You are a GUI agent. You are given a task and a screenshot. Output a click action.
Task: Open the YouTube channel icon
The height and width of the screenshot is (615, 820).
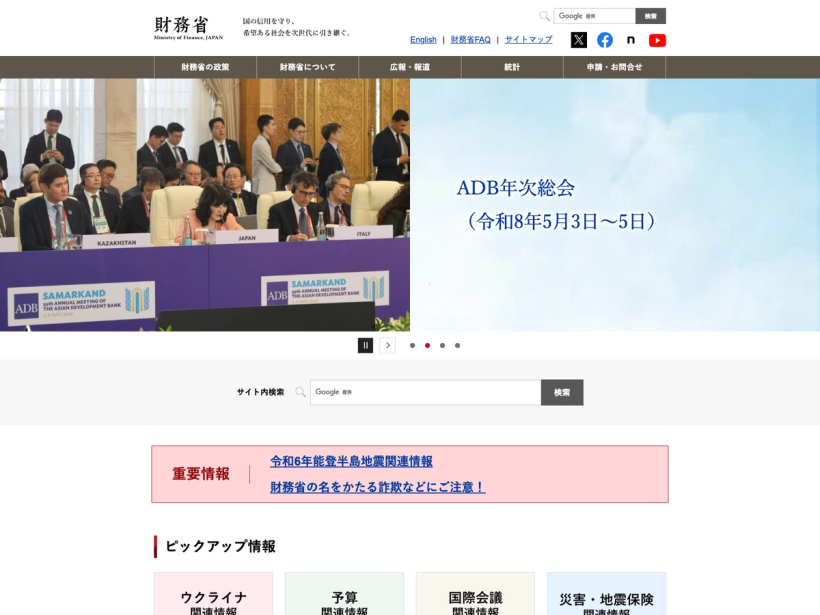[657, 40]
